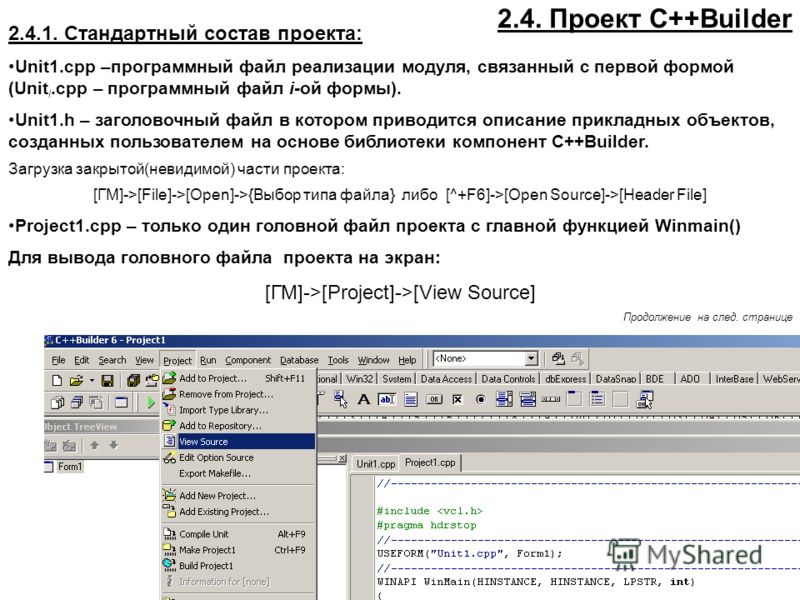Choose Add Existing Project menu entry
This screenshot has height=600, width=800.
(238, 512)
